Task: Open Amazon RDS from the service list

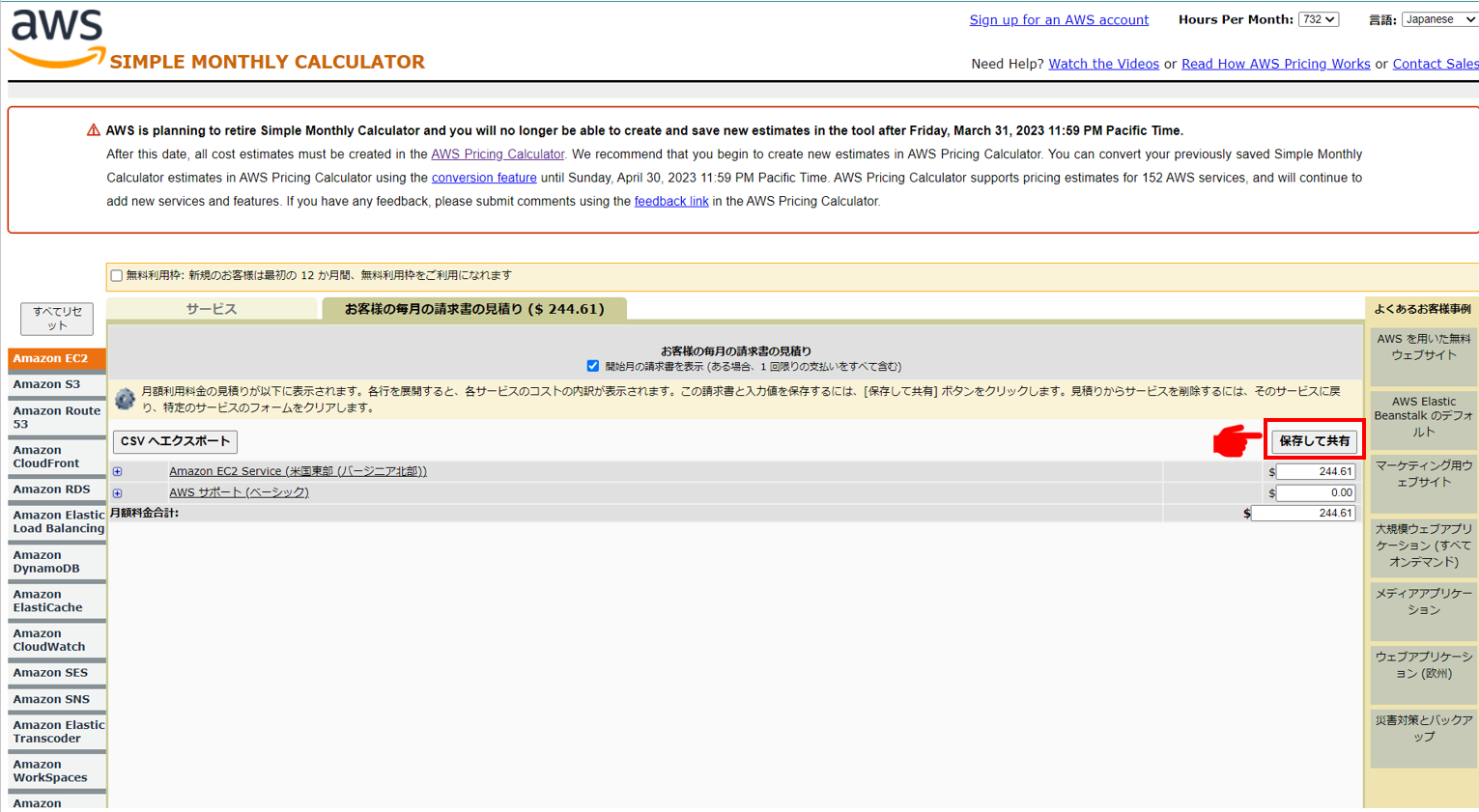Action: pyautogui.click(x=51, y=490)
